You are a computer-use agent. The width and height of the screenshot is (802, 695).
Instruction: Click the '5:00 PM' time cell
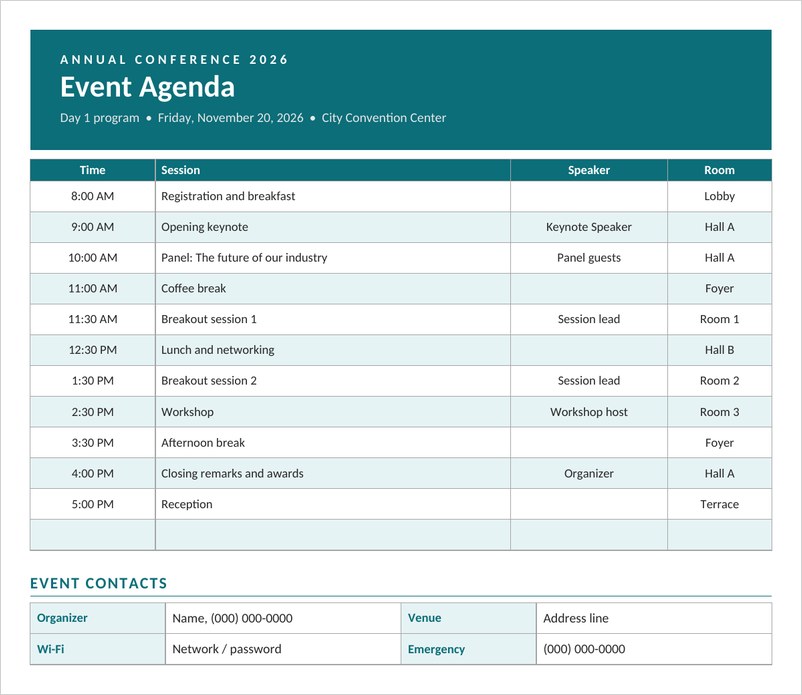coord(93,504)
